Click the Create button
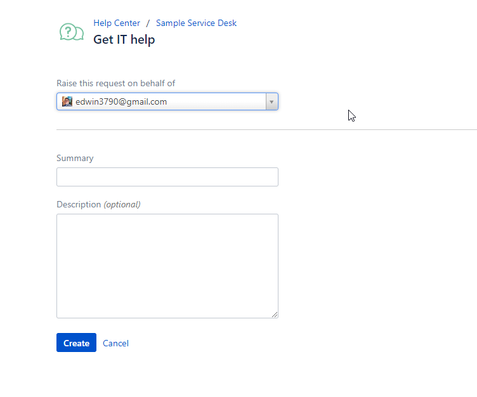The width and height of the screenshot is (477, 397). click(x=76, y=343)
